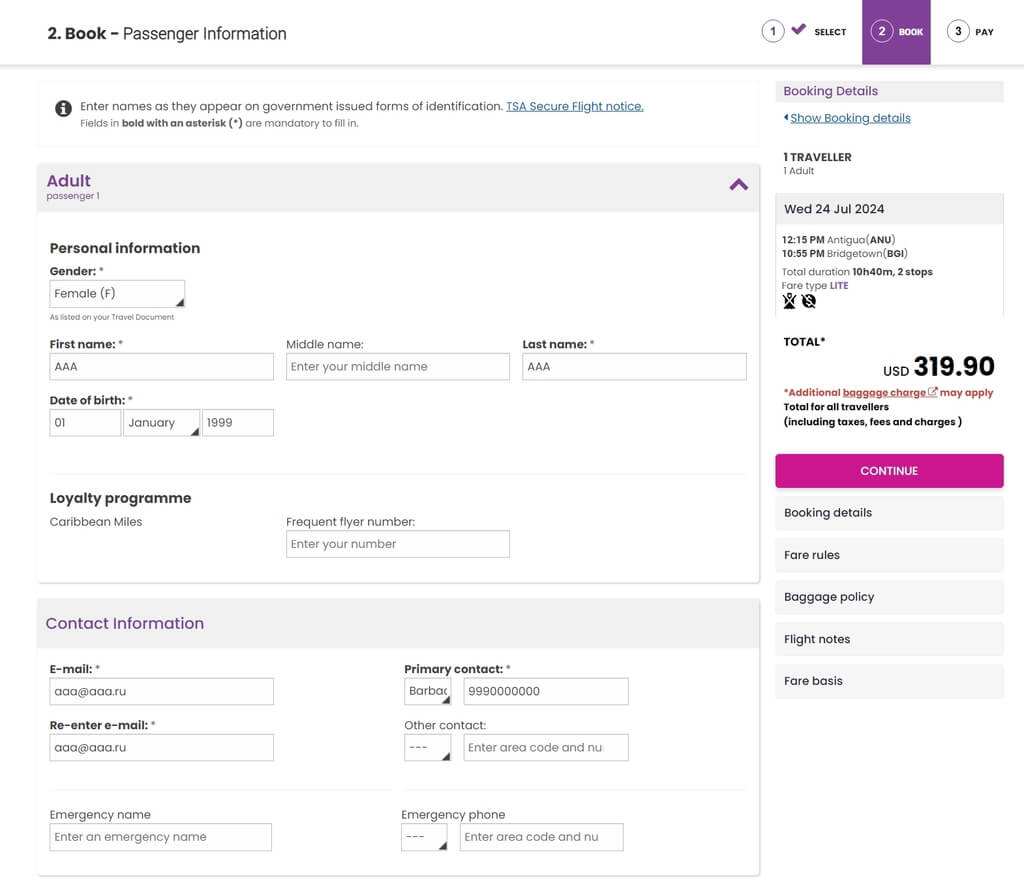This screenshot has width=1024, height=891.
Task: Click the birth day field showing 01
Action: tap(86, 423)
